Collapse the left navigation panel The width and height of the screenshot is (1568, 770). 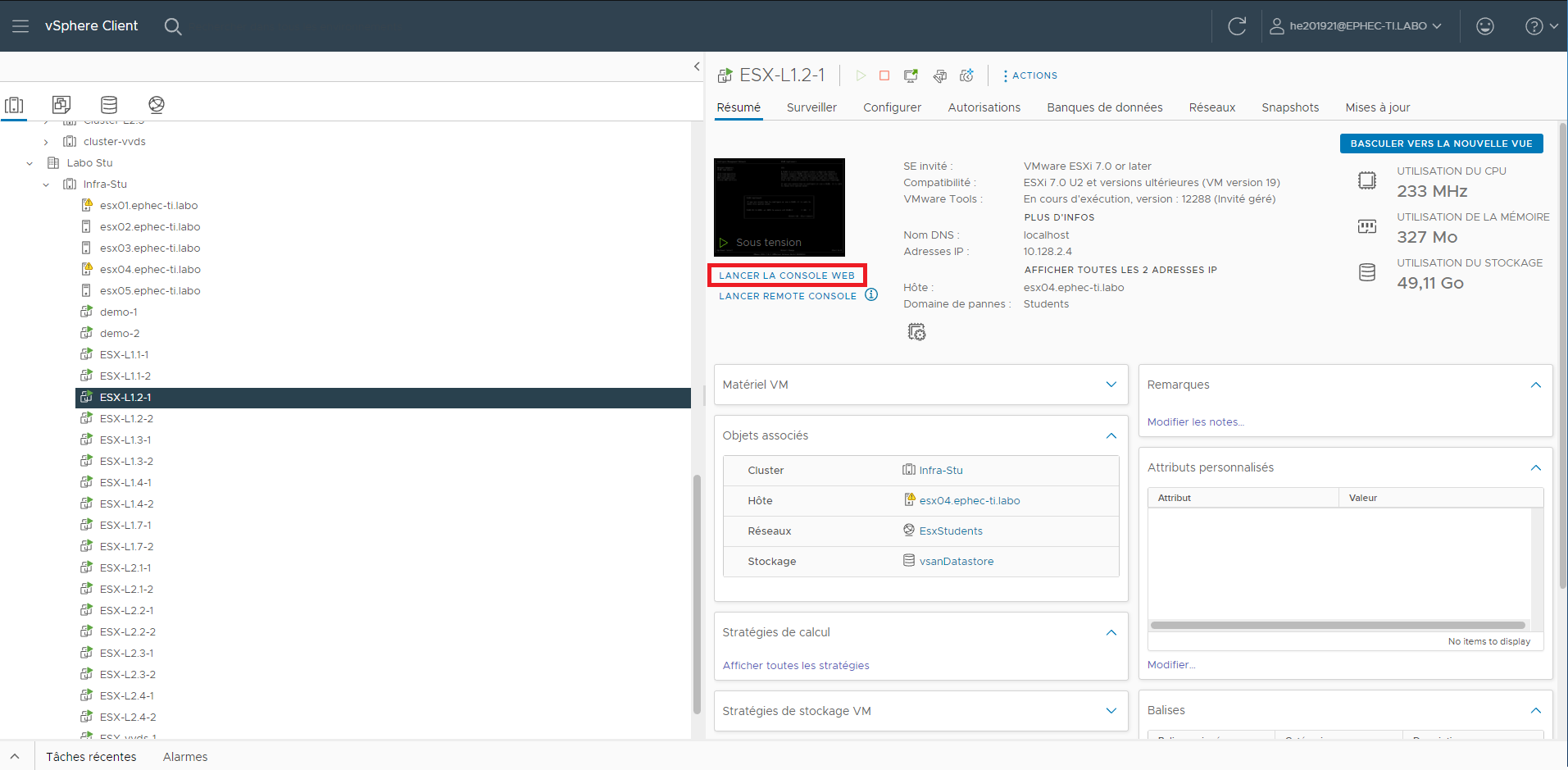[697, 66]
